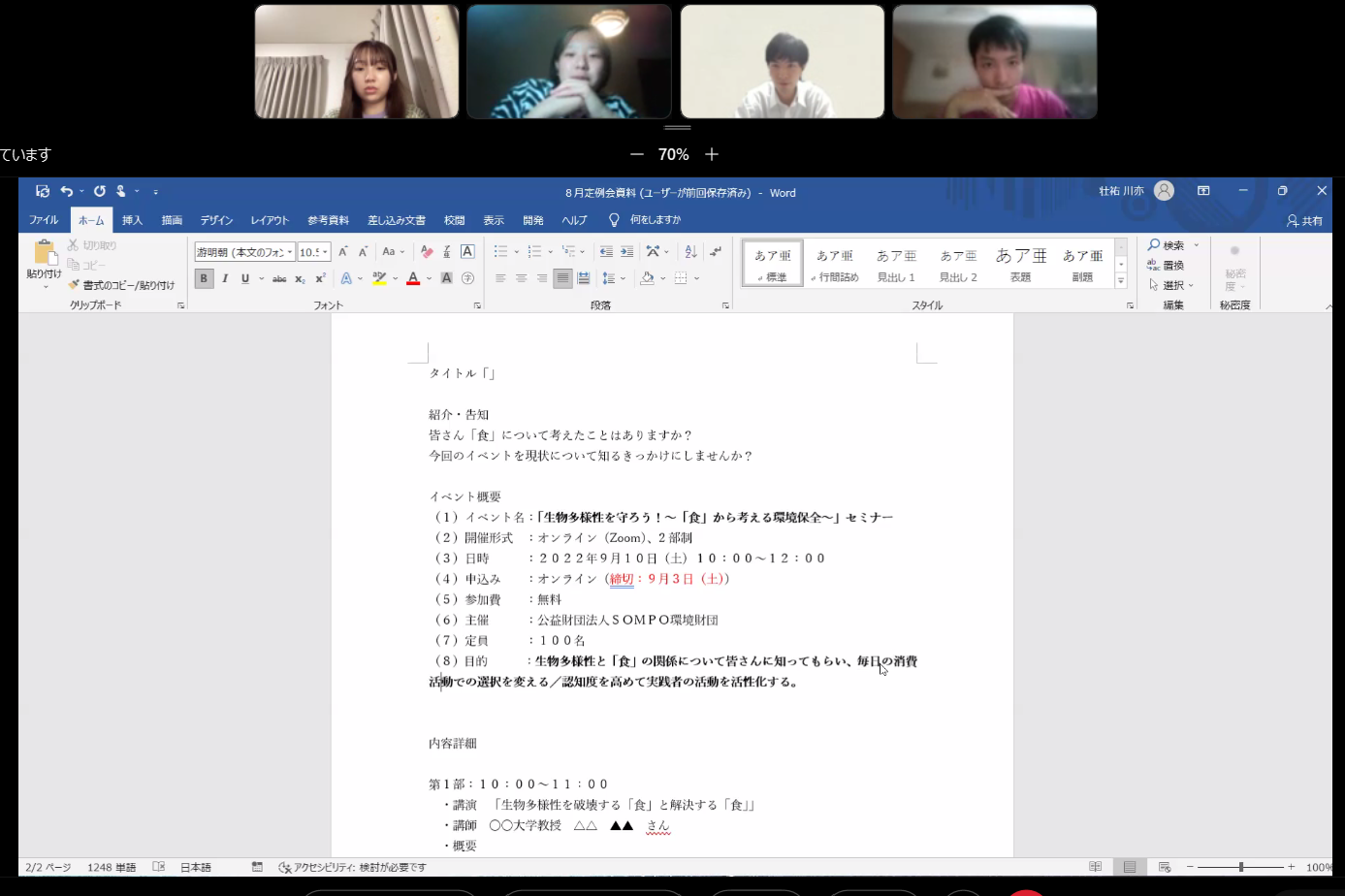This screenshot has width=1345, height=896.
Task: Apply strikethrough formatting
Action: [x=279, y=278]
